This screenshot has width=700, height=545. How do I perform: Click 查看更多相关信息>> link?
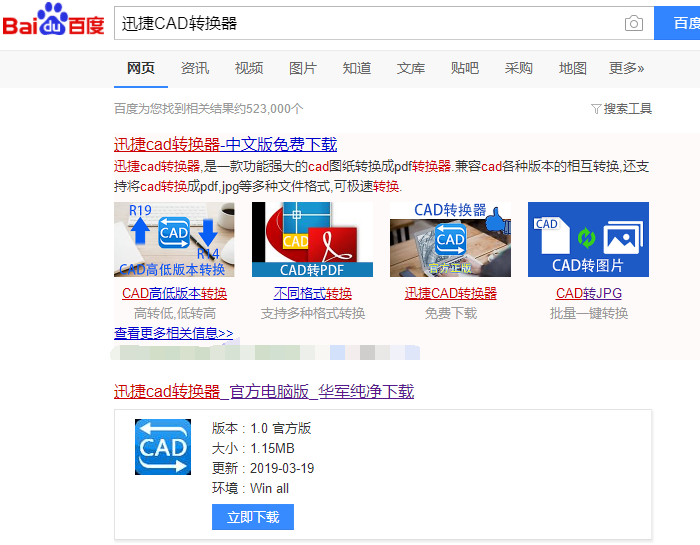click(x=174, y=333)
